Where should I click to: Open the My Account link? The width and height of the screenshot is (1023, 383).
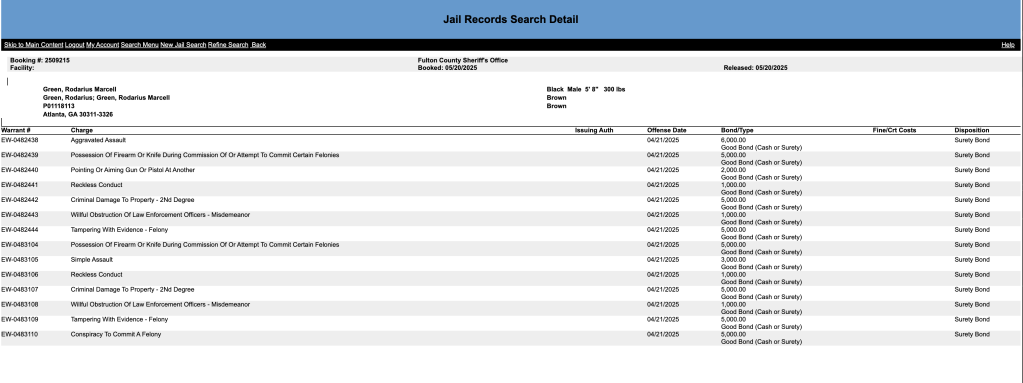[x=102, y=45]
